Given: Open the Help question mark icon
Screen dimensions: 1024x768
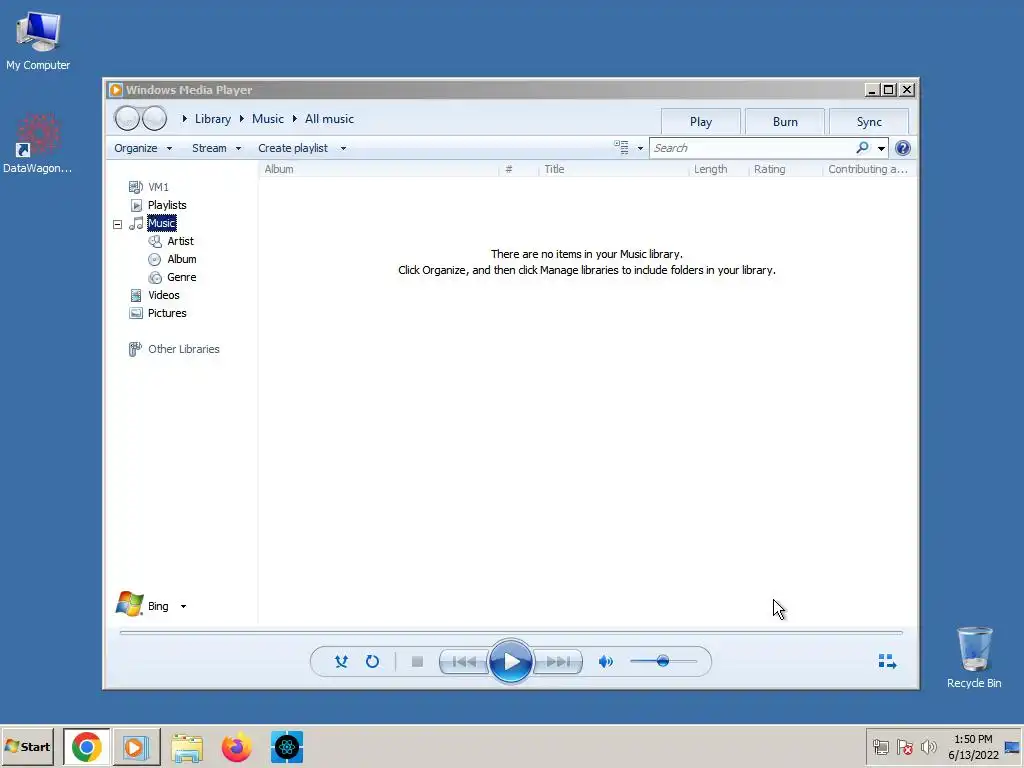Looking at the screenshot, I should coord(903,148).
